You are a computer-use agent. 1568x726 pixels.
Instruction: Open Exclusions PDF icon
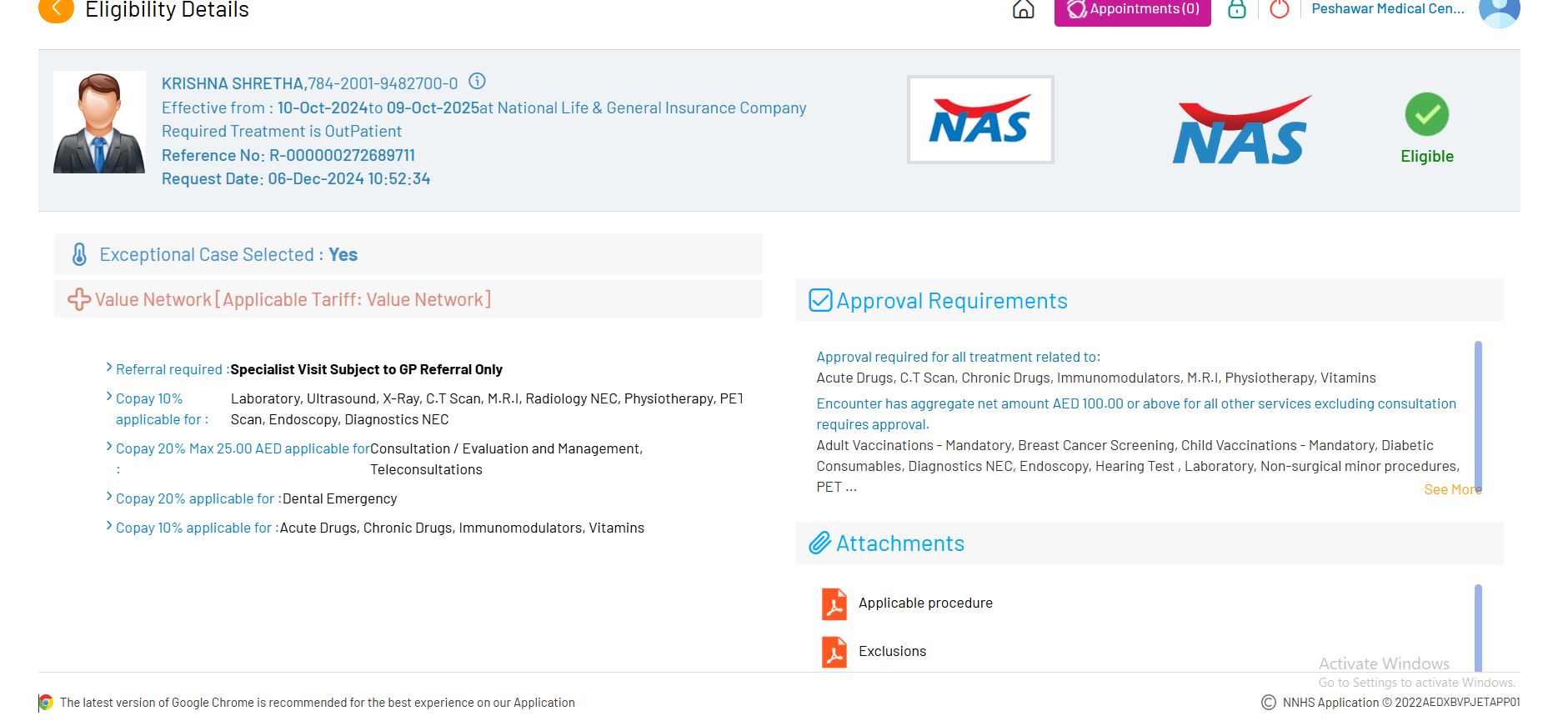834,653
